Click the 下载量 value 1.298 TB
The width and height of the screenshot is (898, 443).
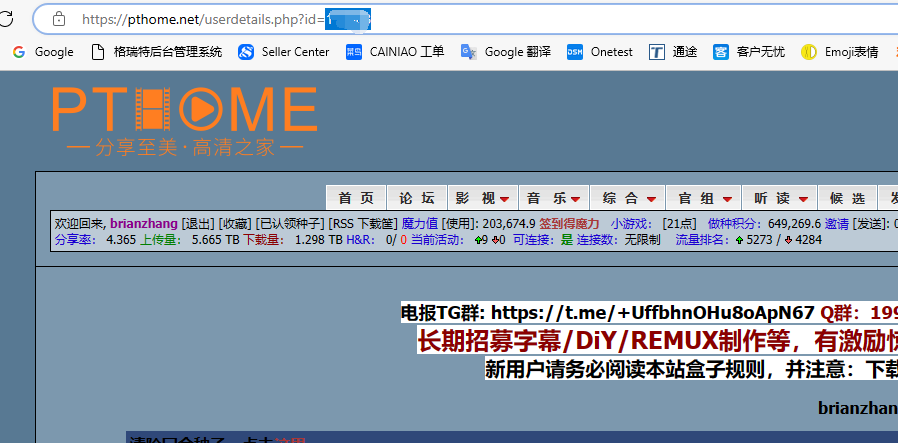318,240
